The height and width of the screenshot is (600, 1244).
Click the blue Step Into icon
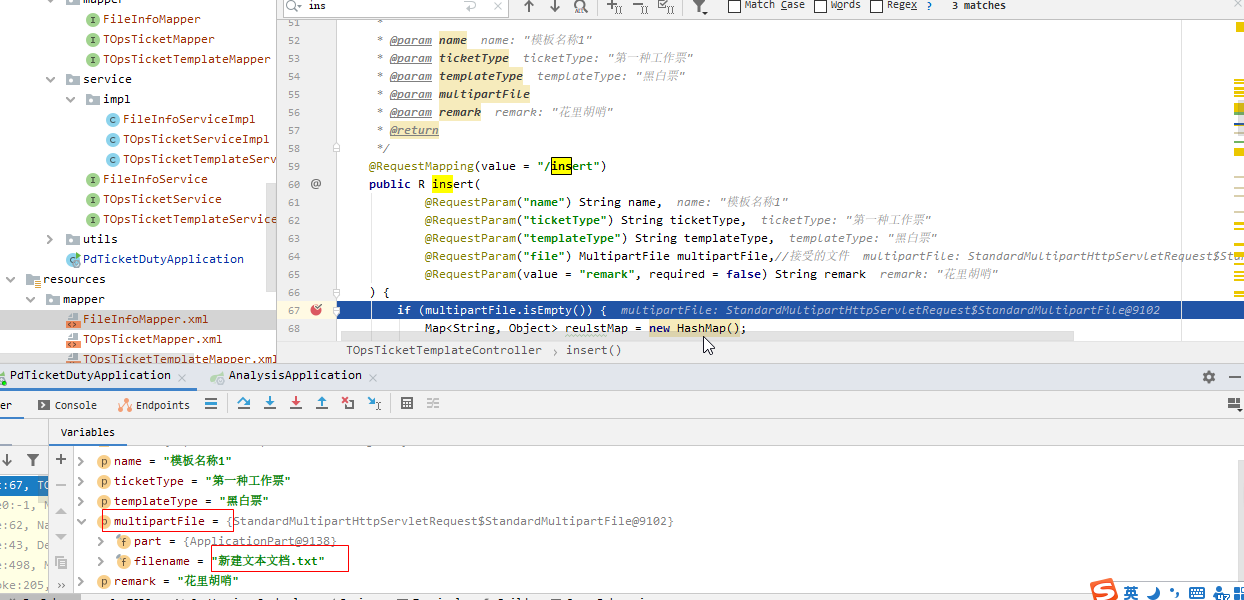[270, 404]
